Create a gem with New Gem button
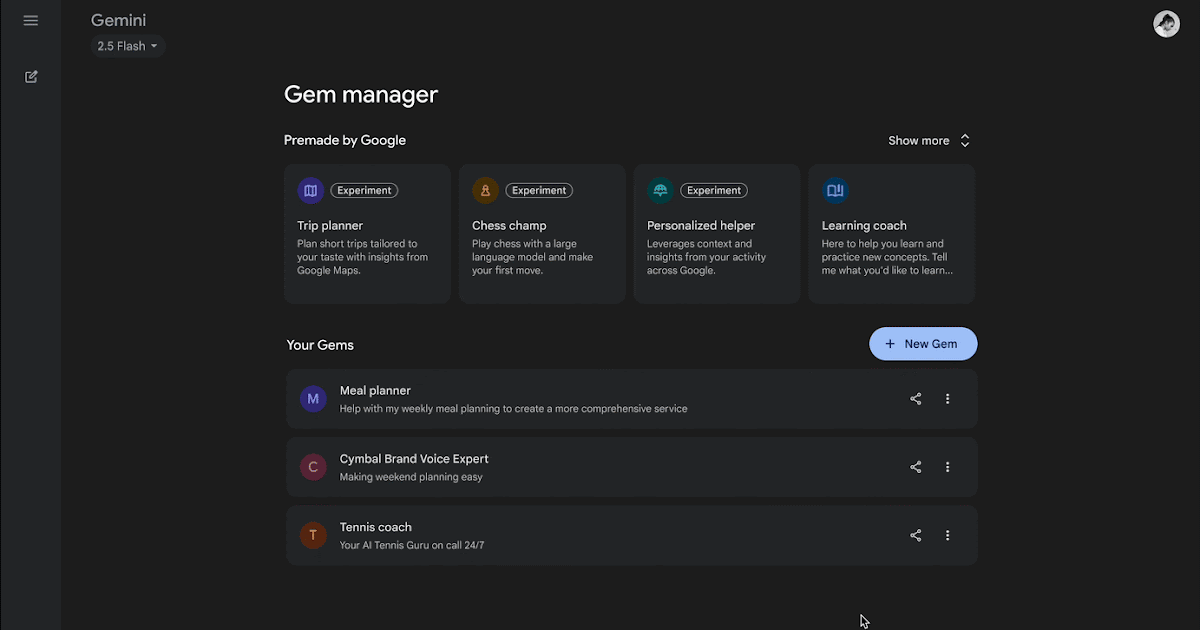Image resolution: width=1200 pixels, height=630 pixels. pos(922,344)
